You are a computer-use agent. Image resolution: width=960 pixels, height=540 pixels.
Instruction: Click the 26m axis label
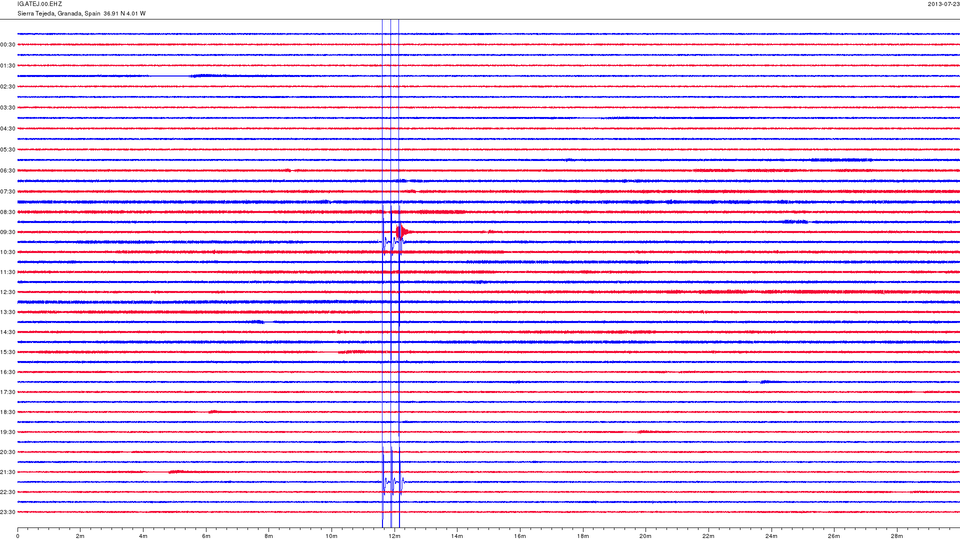(x=834, y=536)
